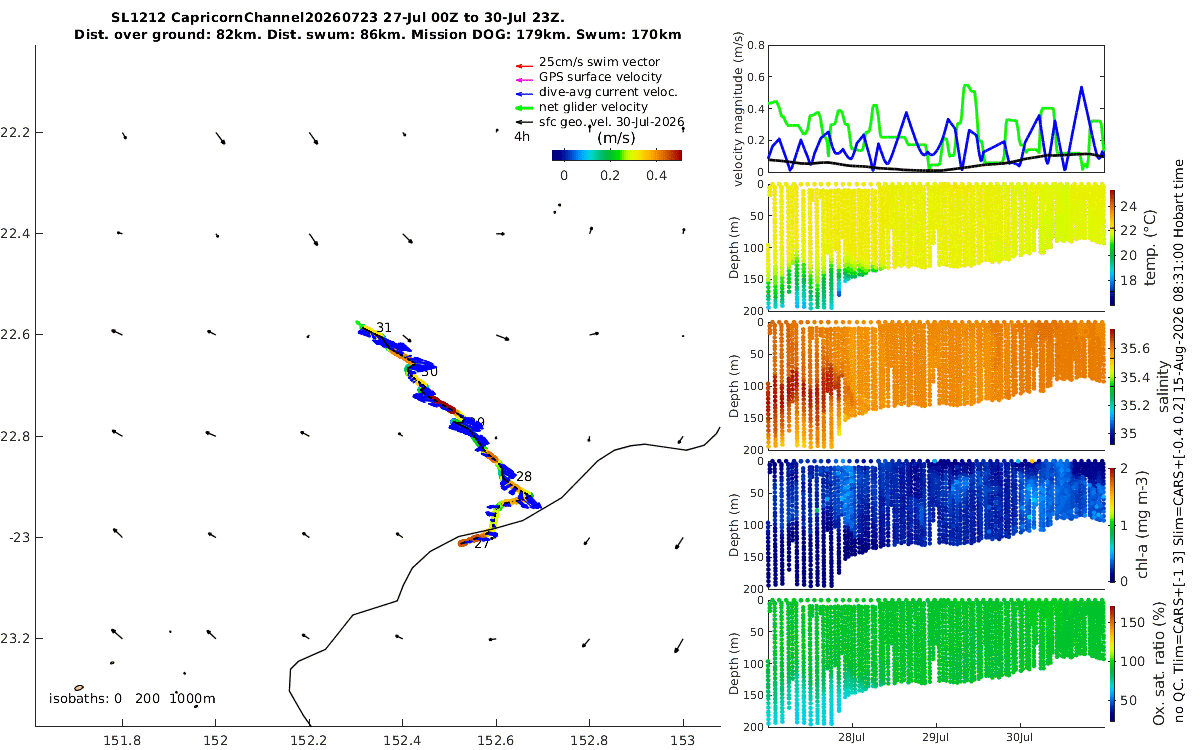Click the 28Jul tick label on time axis
Screen dimensions: 1200x750
852,737
